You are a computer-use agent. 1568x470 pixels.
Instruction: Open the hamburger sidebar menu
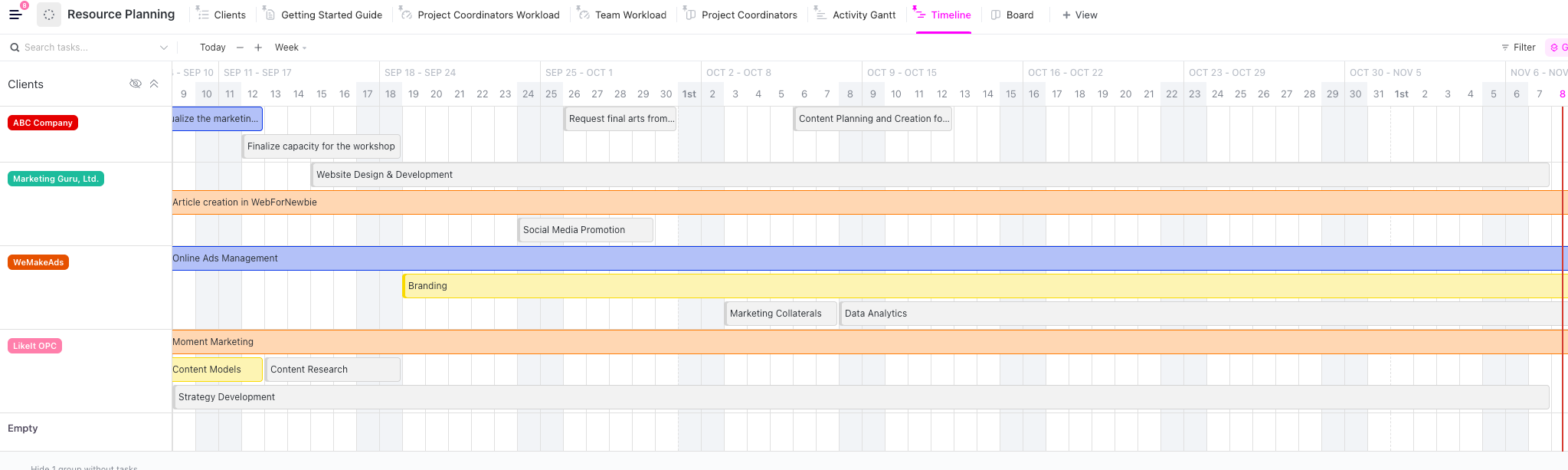pos(15,15)
